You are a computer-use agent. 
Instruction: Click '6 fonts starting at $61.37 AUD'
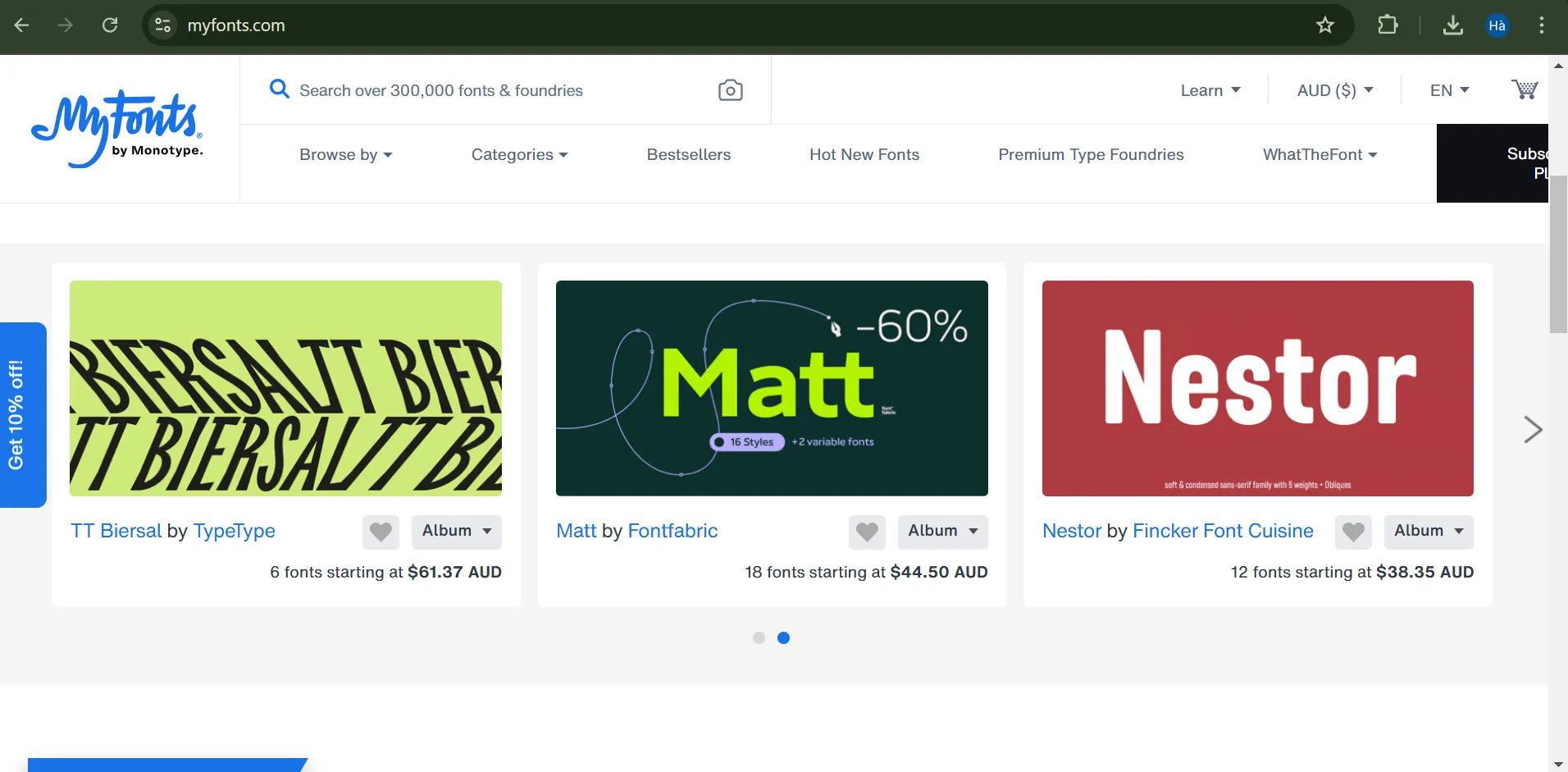coord(385,572)
